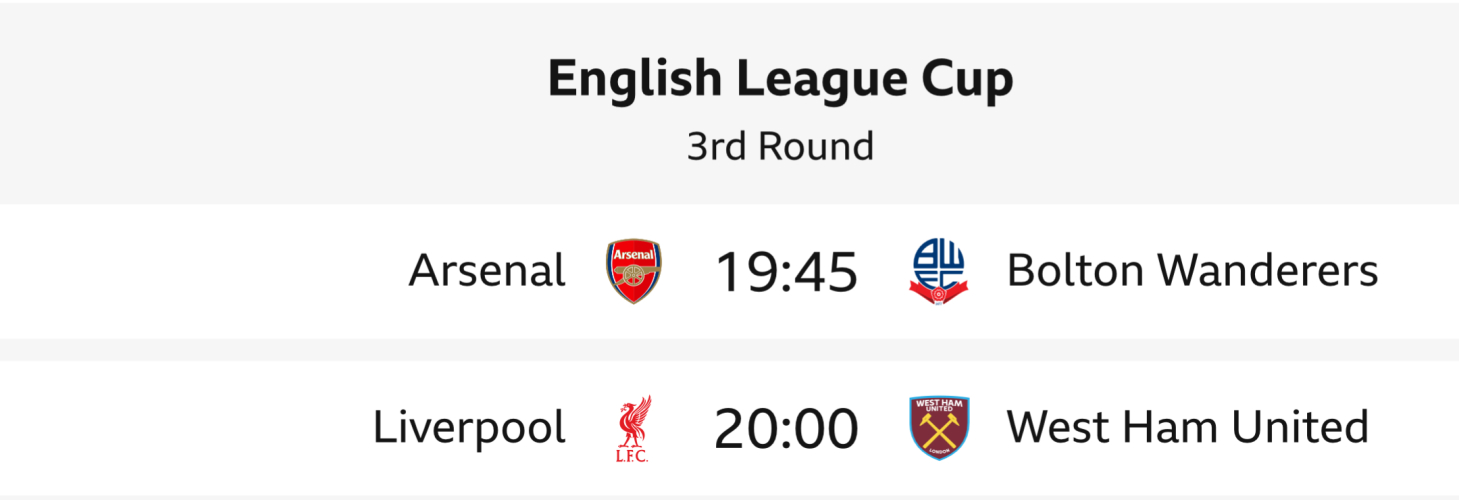Open the Arsenal team link

click(487, 271)
